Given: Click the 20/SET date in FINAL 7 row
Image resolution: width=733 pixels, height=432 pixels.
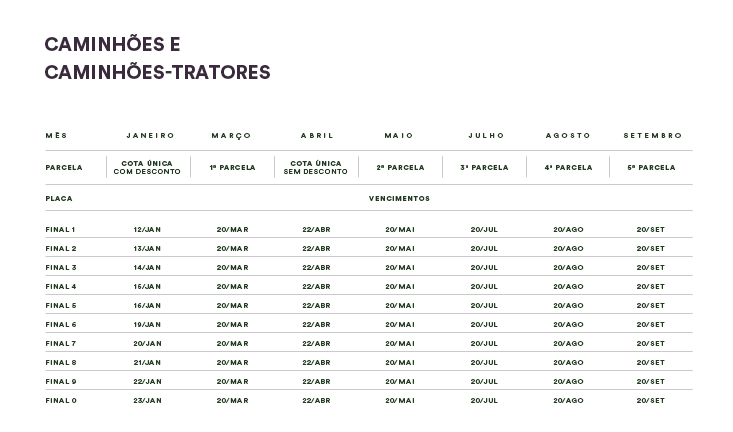Looking at the screenshot, I should point(650,344).
